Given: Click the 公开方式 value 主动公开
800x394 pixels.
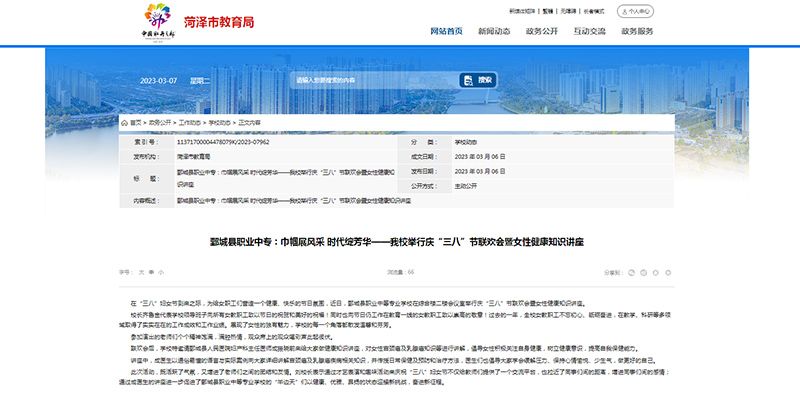Looking at the screenshot, I should (x=465, y=186).
